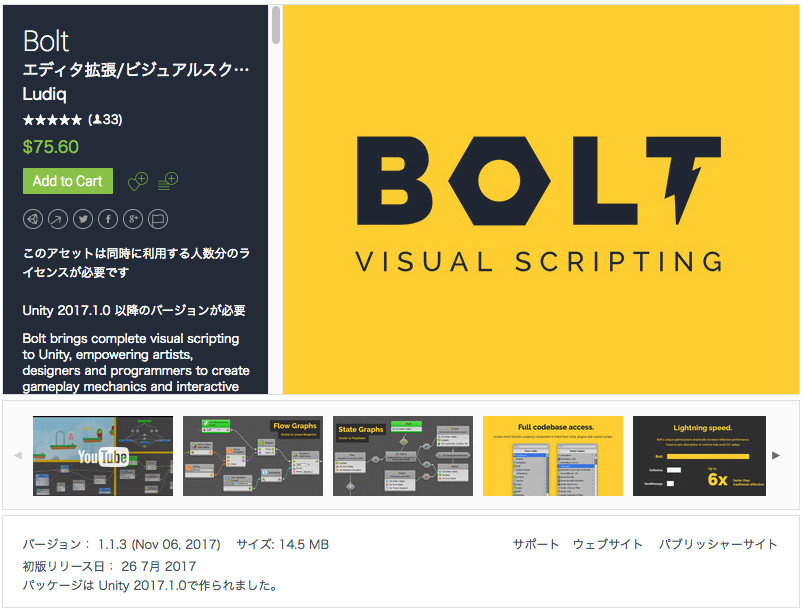Visit the パブリッシャーサイト link
The height and width of the screenshot is (611, 802).
718,544
